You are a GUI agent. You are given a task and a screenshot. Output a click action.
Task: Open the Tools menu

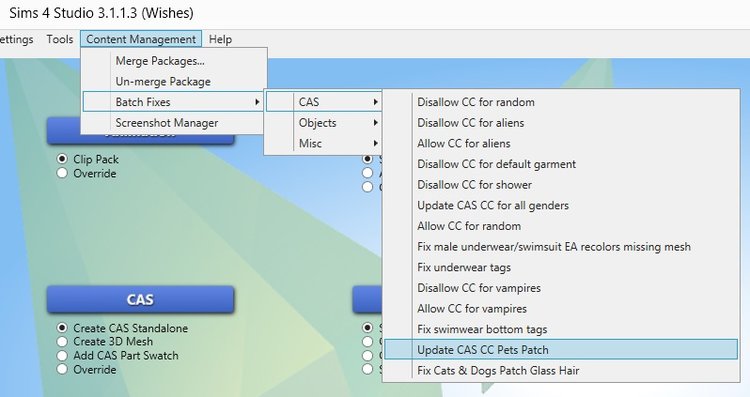pos(60,39)
